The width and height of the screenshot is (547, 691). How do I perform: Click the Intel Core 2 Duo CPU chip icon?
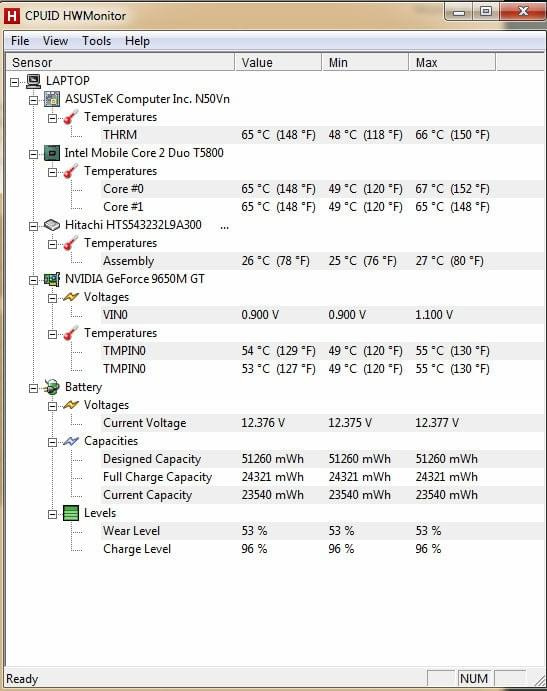(x=52, y=153)
